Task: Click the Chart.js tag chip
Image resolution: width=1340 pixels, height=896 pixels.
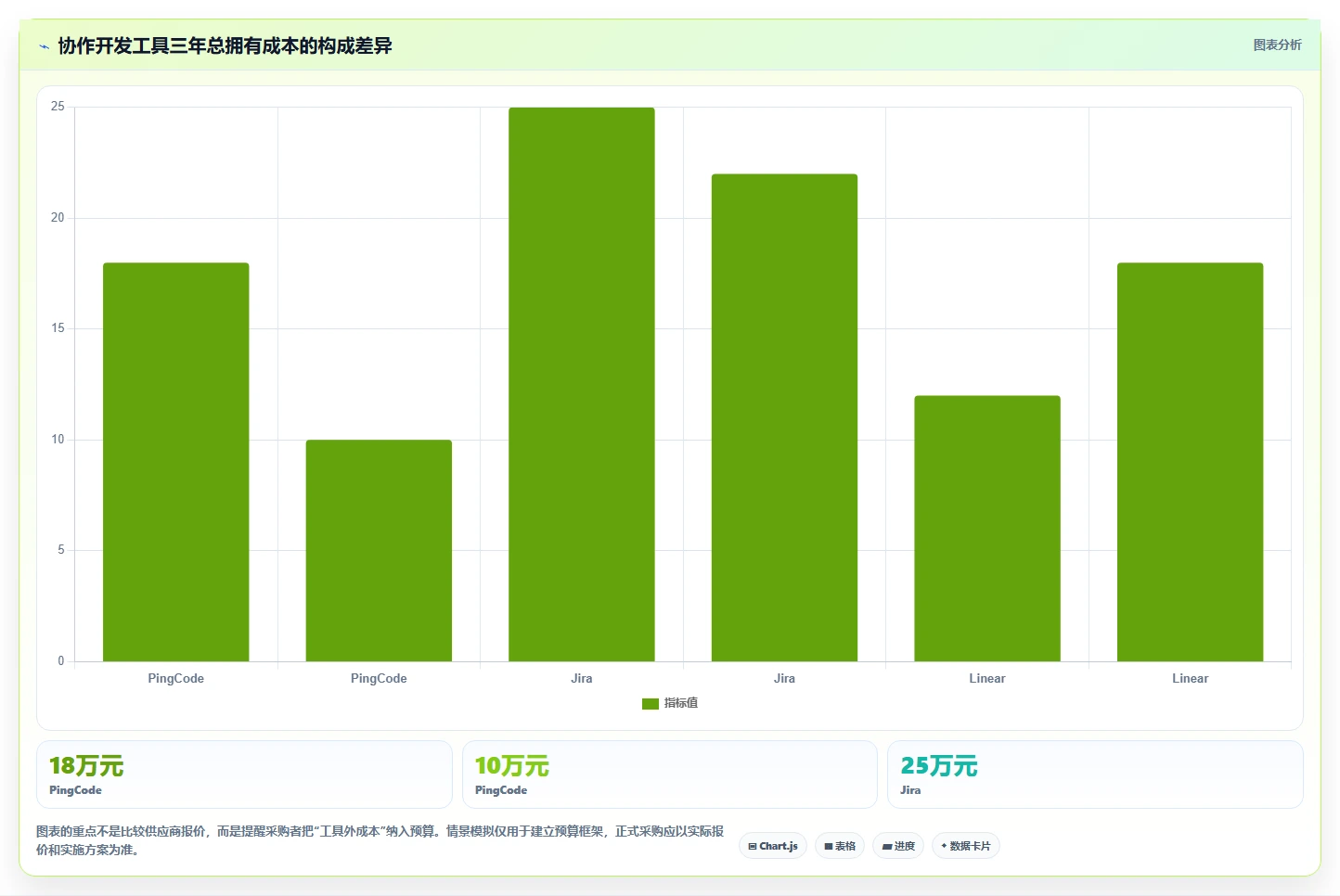Action: (x=773, y=846)
